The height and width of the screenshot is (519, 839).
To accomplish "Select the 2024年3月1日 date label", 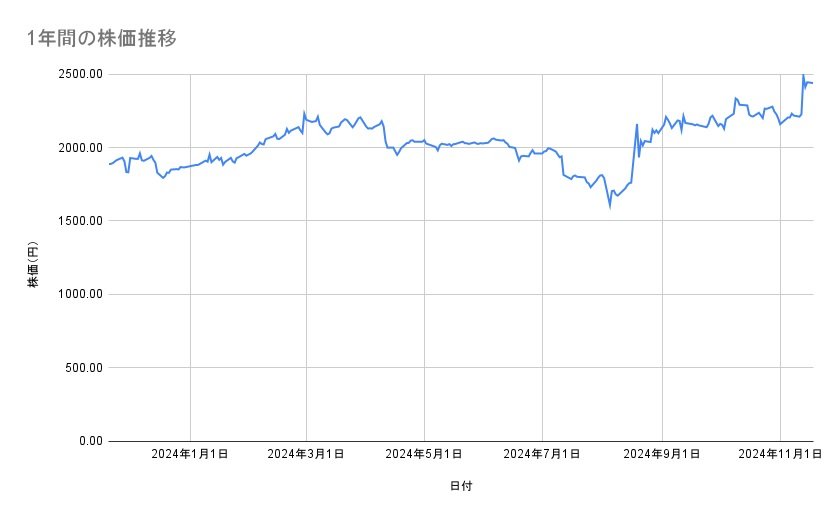I will [307, 455].
